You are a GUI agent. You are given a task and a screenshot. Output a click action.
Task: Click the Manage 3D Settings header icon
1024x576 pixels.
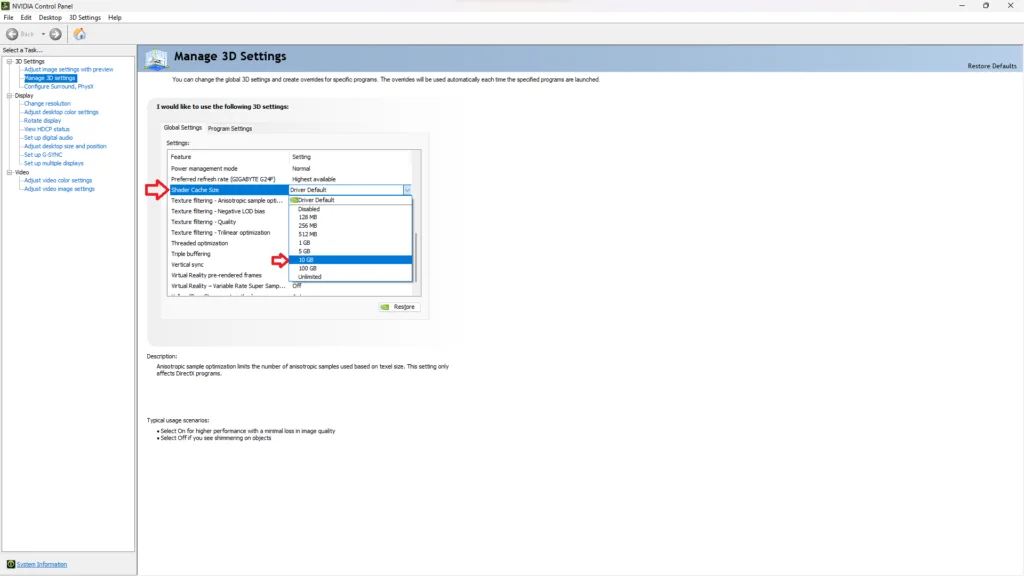point(156,59)
